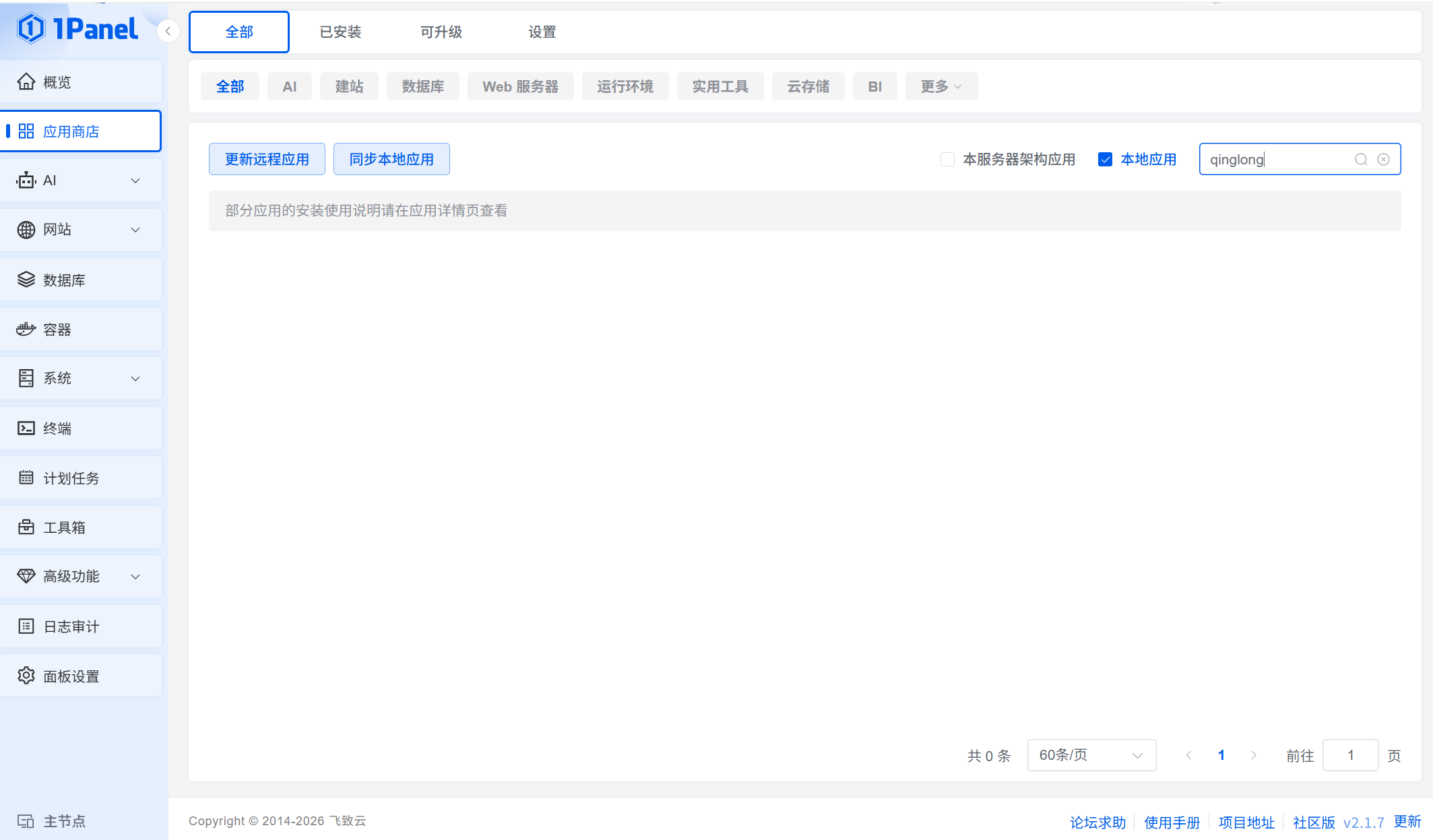Expand the 网站 sidebar submenu
The width and height of the screenshot is (1433, 840).
click(81, 230)
